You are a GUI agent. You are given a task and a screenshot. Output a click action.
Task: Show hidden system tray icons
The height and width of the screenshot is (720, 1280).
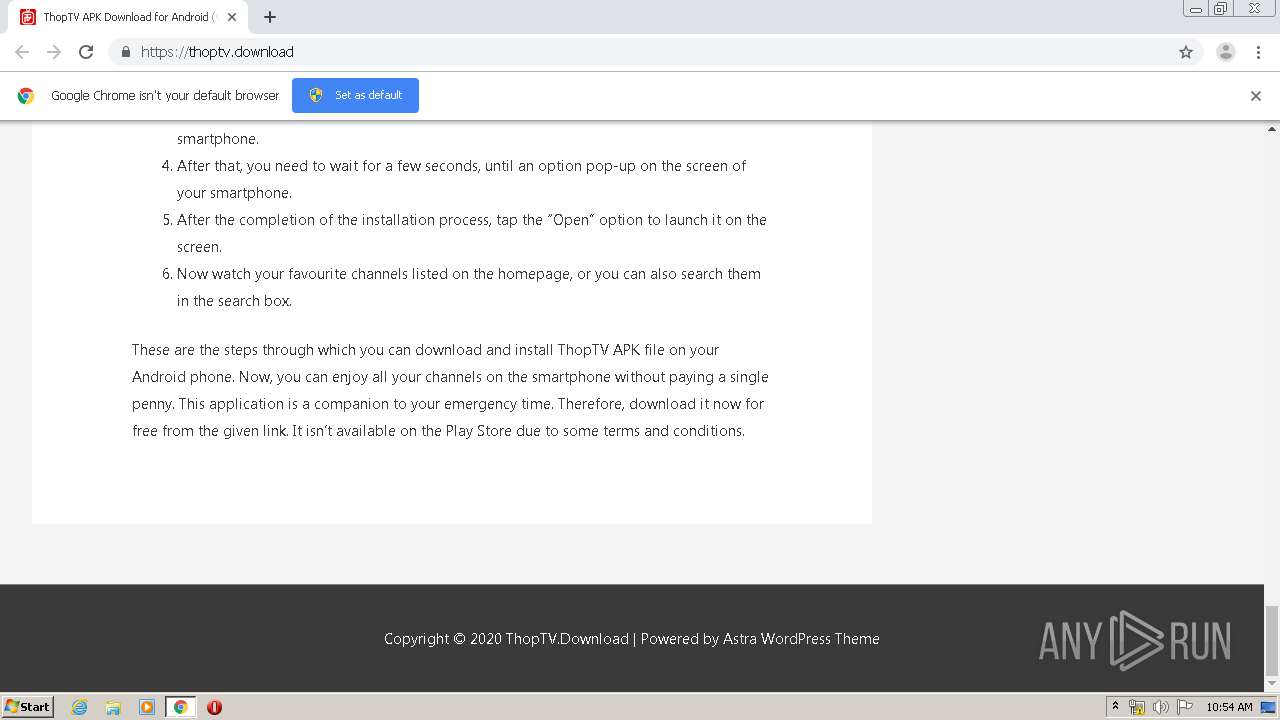coord(1115,707)
